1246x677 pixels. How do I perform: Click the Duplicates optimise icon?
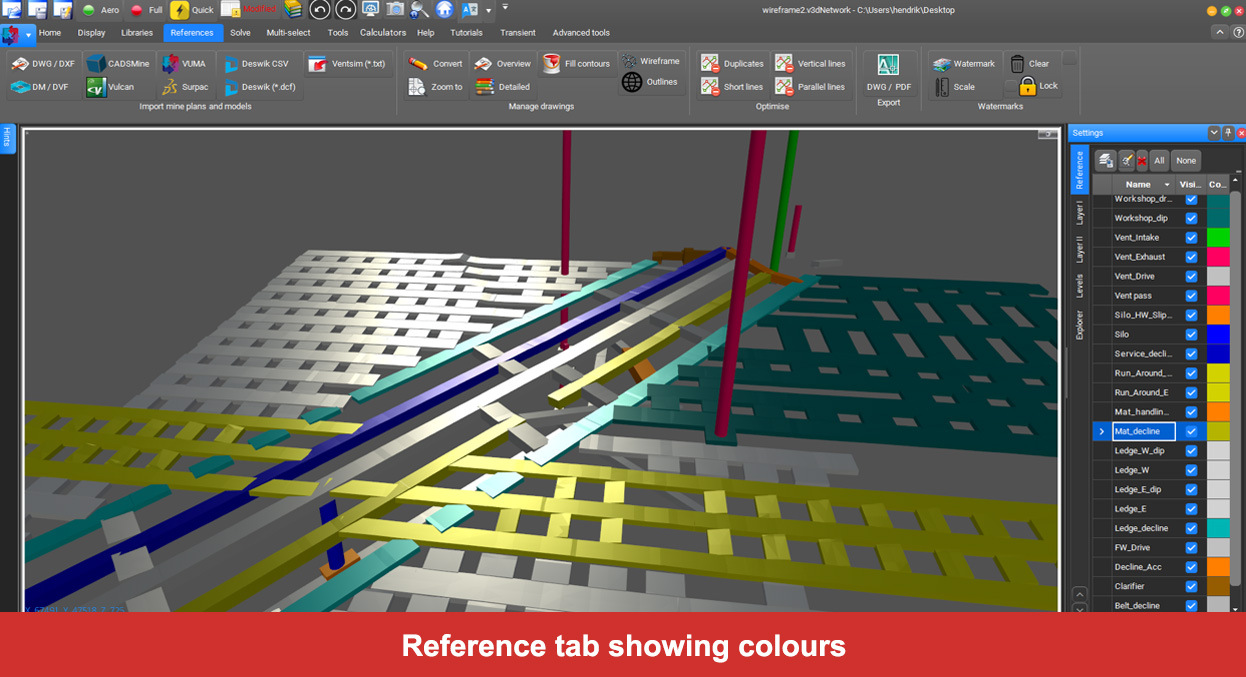click(x=710, y=64)
